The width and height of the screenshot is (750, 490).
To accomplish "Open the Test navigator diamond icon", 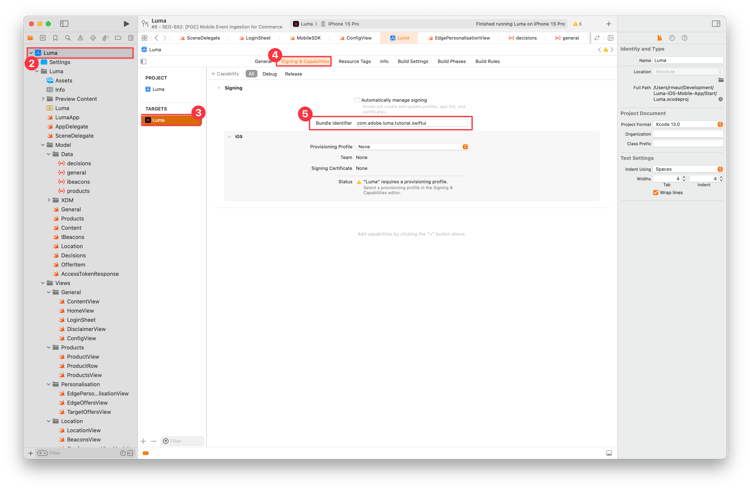I will (x=93, y=38).
